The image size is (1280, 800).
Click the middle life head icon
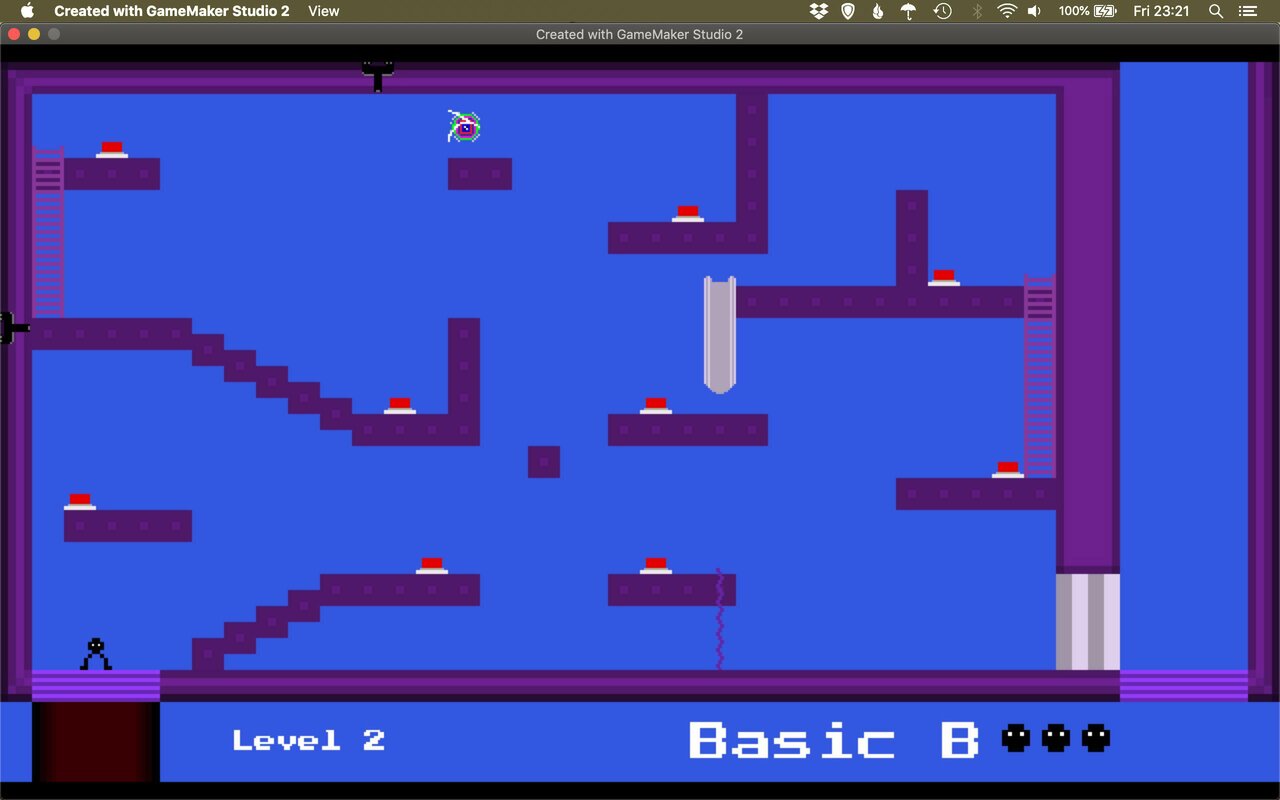(x=1056, y=739)
